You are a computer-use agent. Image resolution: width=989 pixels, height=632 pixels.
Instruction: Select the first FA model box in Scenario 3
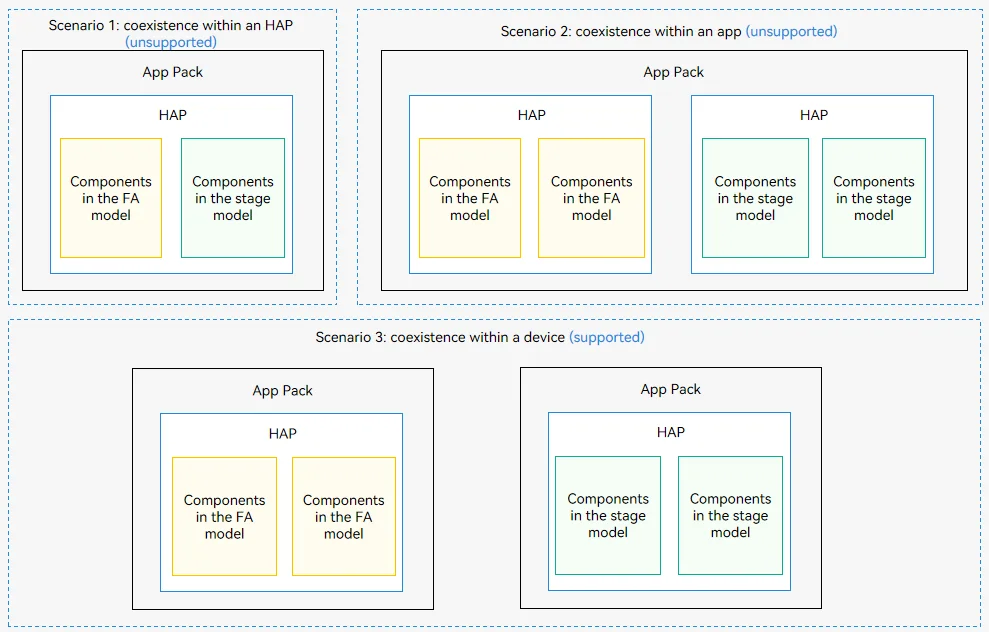(225, 517)
